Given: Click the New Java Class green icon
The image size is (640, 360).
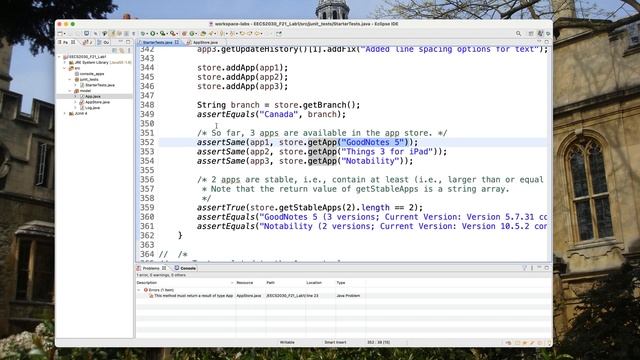Looking at the screenshot, I should tap(192, 33).
